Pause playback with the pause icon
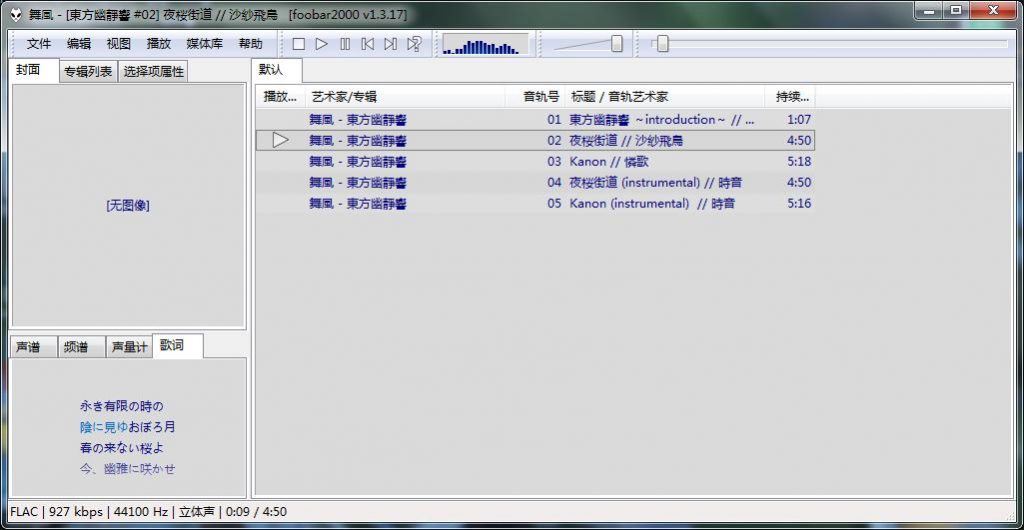The width and height of the screenshot is (1024, 530). click(x=345, y=44)
